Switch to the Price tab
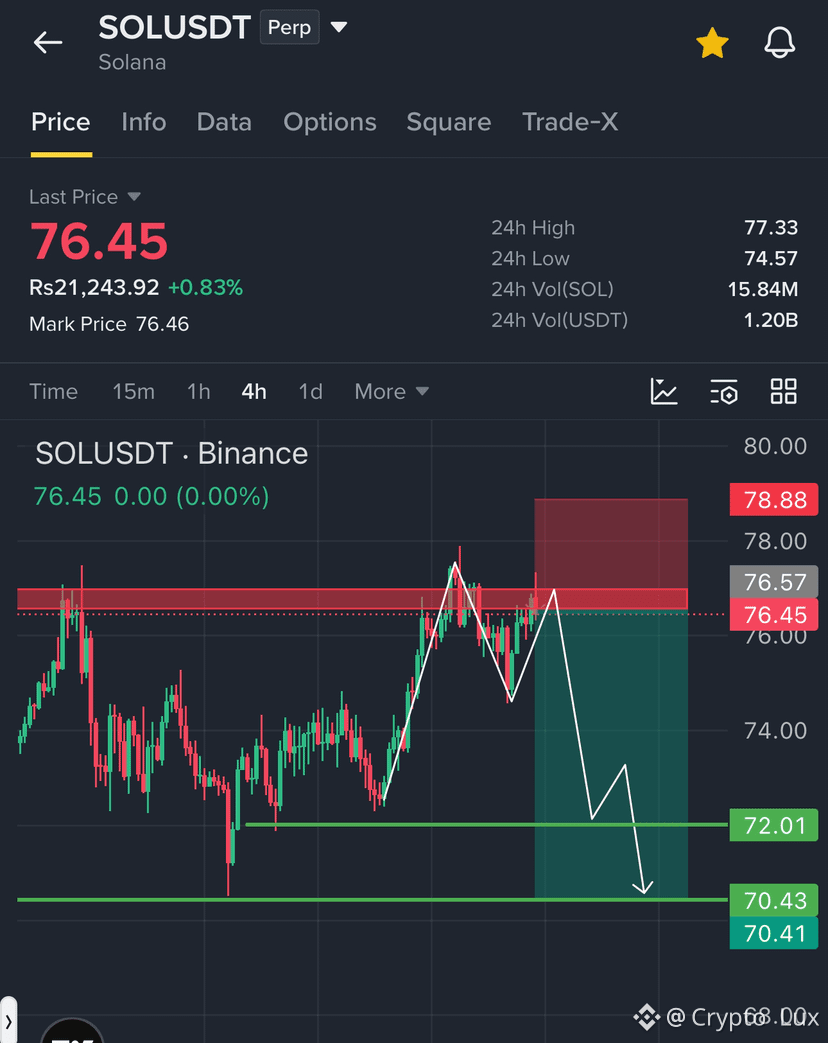828x1043 pixels. pyautogui.click(x=61, y=122)
